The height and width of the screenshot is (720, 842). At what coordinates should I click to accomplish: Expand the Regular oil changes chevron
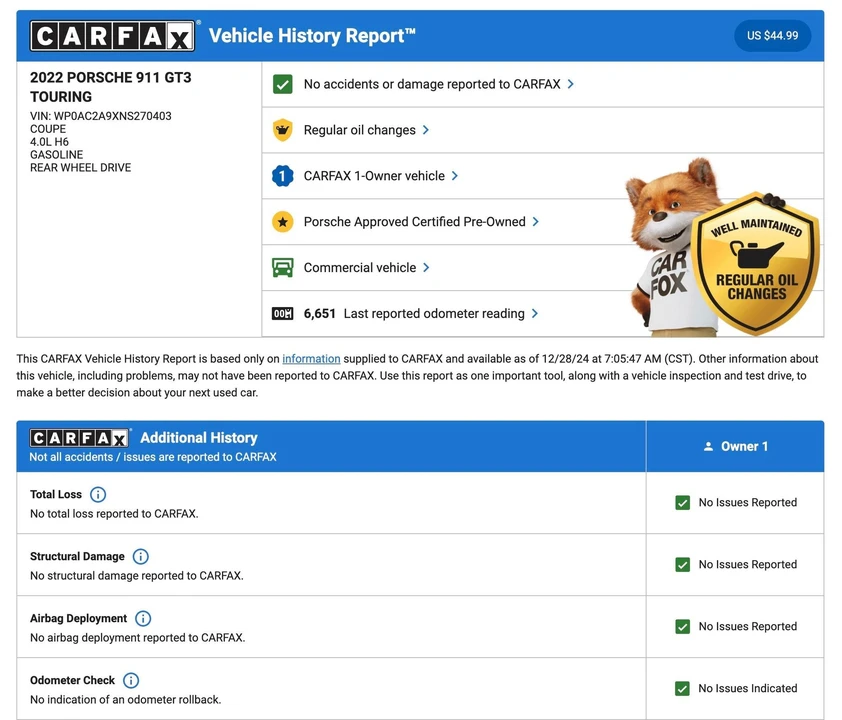click(x=425, y=130)
